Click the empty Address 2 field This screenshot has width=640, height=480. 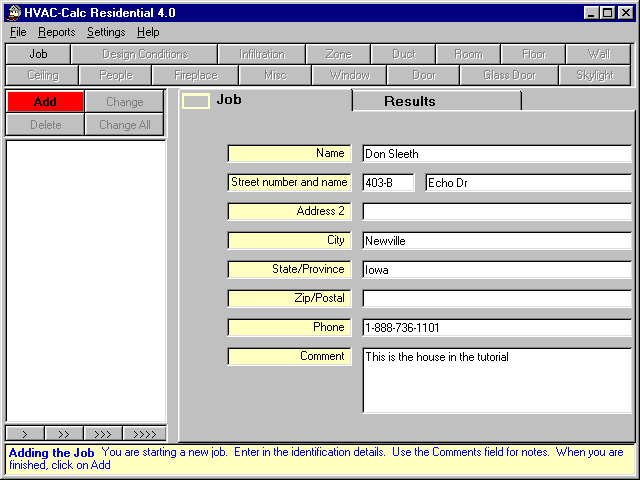[x=497, y=212]
